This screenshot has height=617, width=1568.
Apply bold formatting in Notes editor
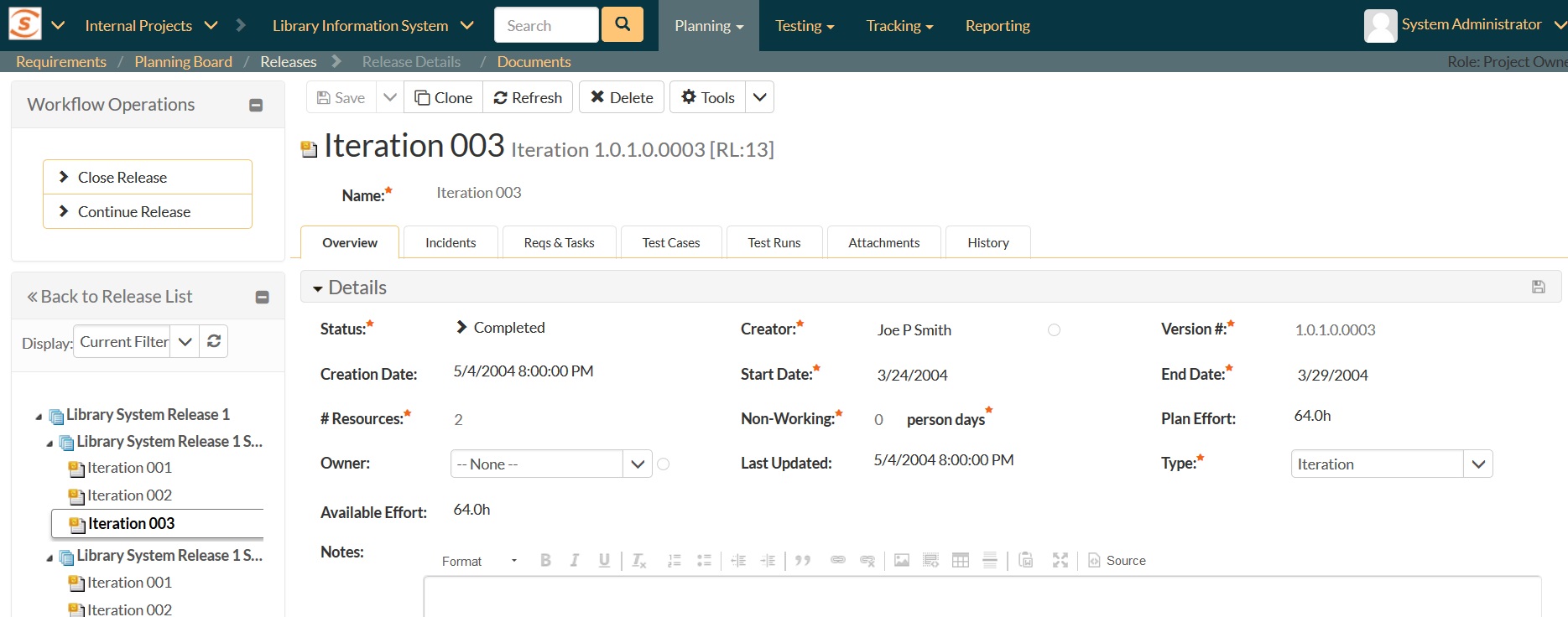[545, 560]
